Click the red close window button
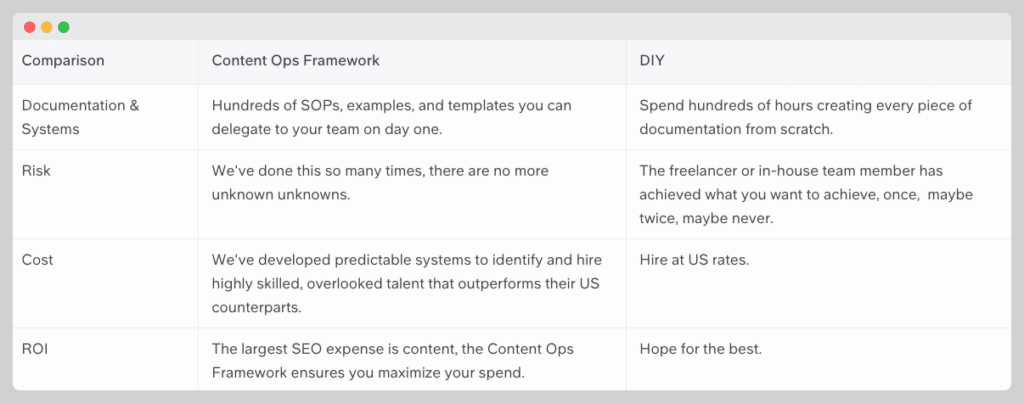Viewport: 1024px width, 403px height. tap(29, 27)
